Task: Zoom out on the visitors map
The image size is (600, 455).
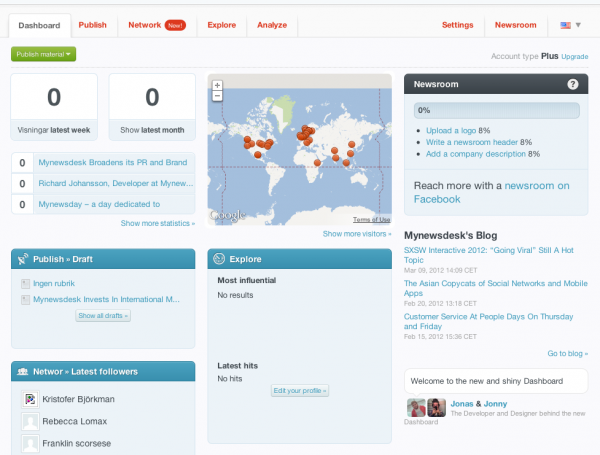Action: pyautogui.click(x=217, y=96)
